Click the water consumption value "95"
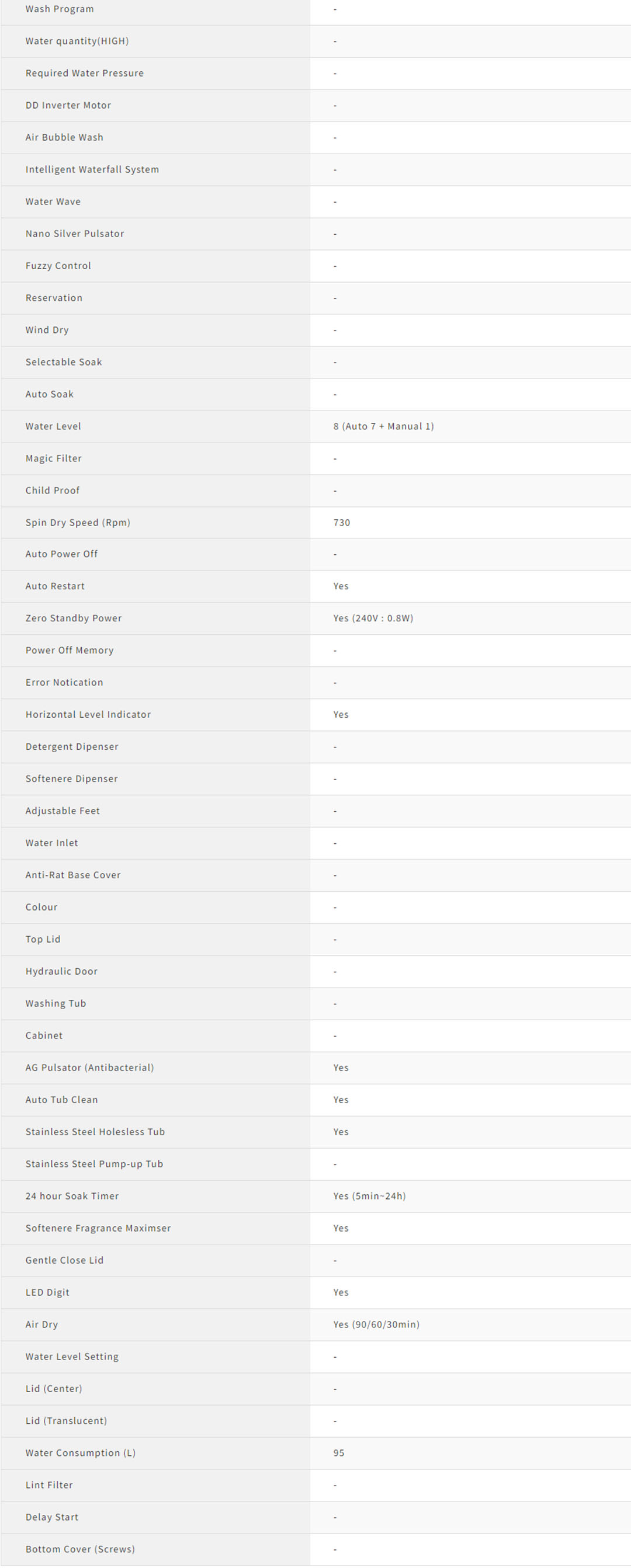Image resolution: width=631 pixels, height=1568 pixels. (339, 1452)
